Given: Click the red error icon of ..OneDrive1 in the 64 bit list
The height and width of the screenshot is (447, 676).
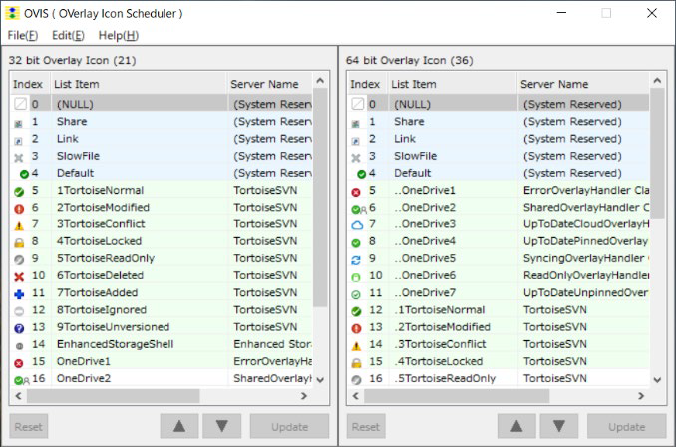Looking at the screenshot, I should pyautogui.click(x=356, y=192).
